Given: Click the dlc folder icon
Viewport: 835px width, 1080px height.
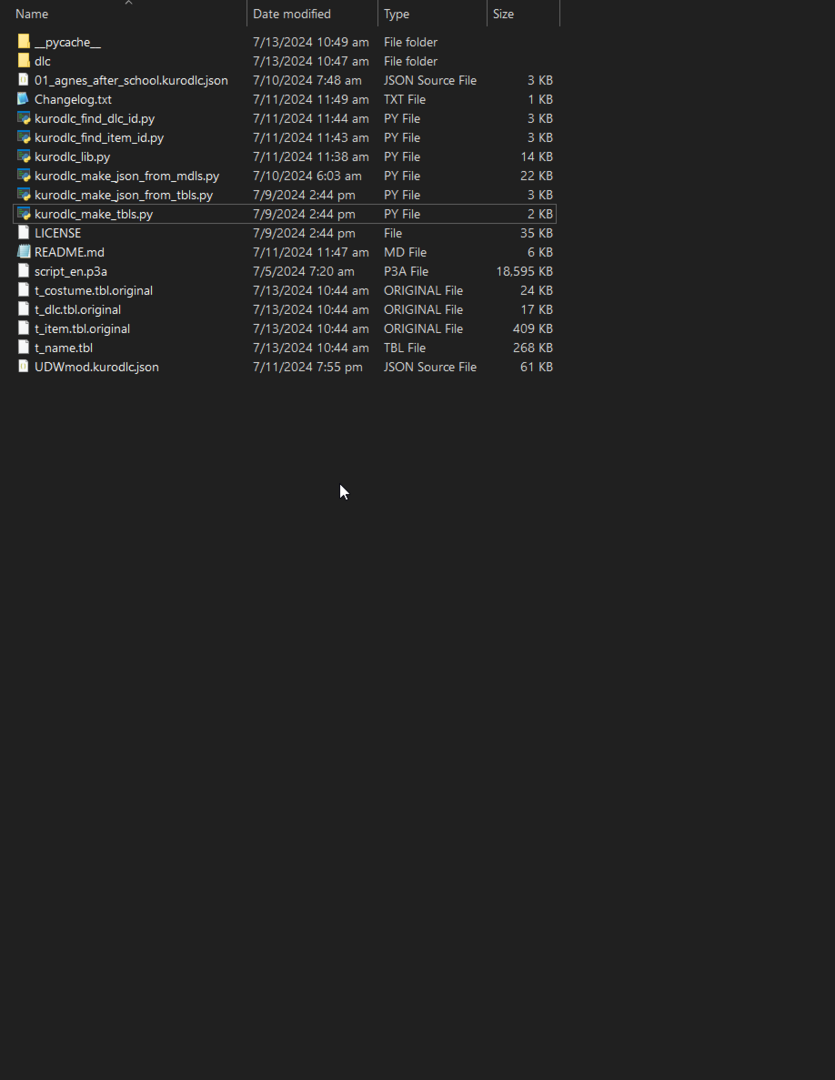Looking at the screenshot, I should (x=23, y=61).
